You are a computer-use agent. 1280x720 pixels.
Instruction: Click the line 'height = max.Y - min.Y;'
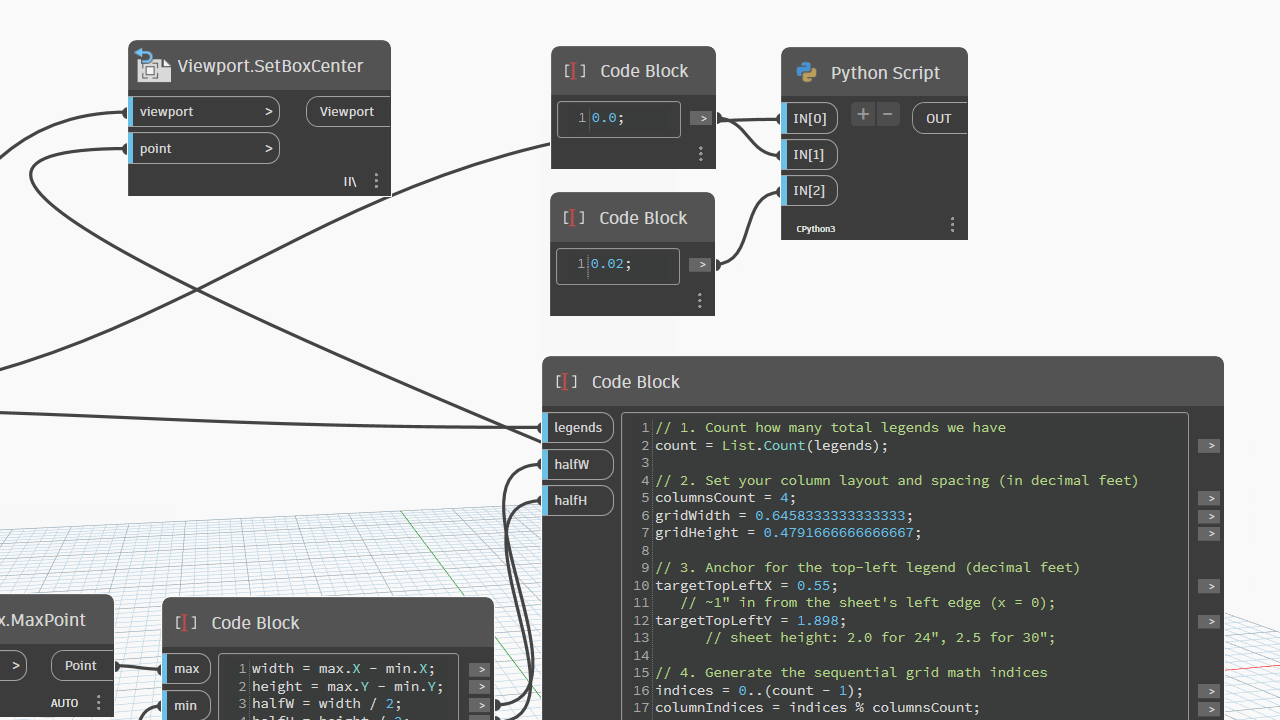(348, 686)
